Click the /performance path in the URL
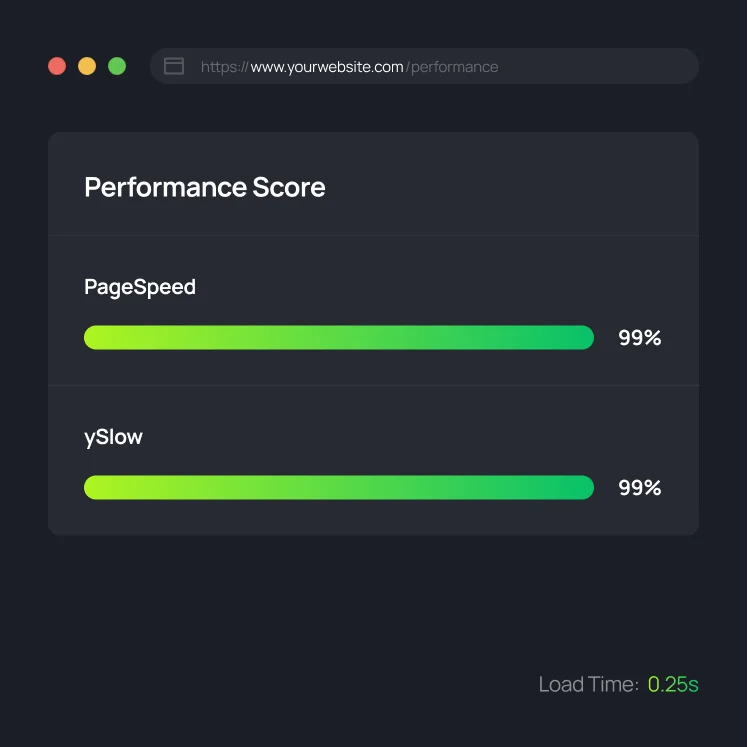The width and height of the screenshot is (748, 747). point(452,67)
